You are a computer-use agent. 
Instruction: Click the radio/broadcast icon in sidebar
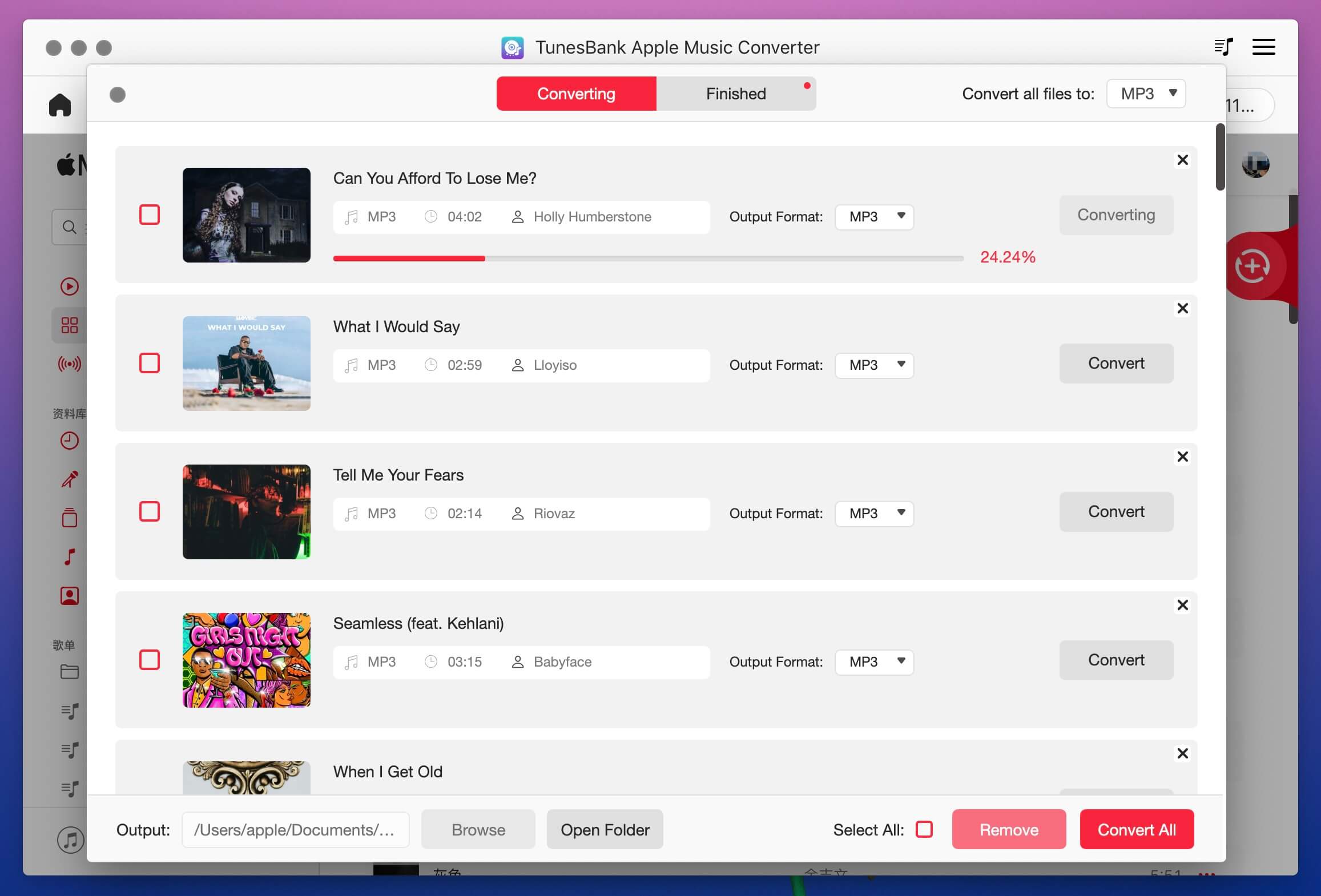tap(69, 364)
